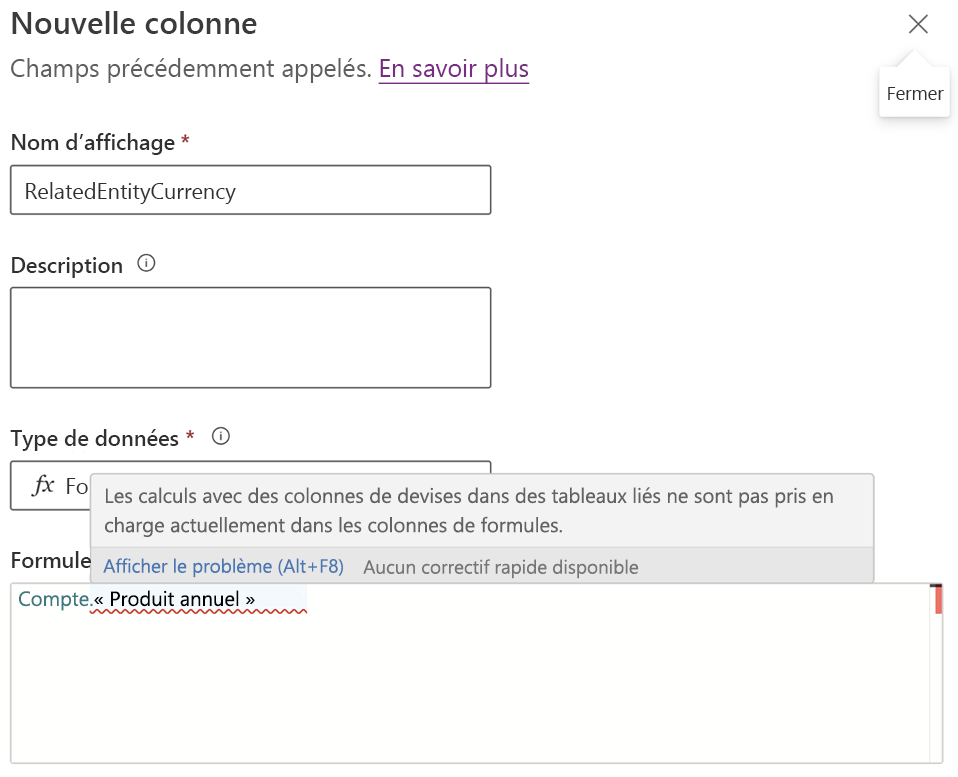958x777 pixels.
Task: Click the Fermer tooltip label
Action: point(913,92)
